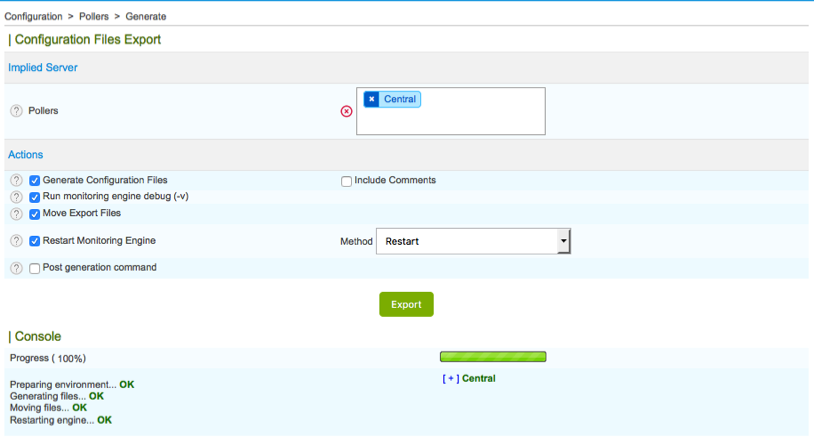This screenshot has height=444, width=814.
Task: Click help icon next to Pollers
Action: coord(16,111)
